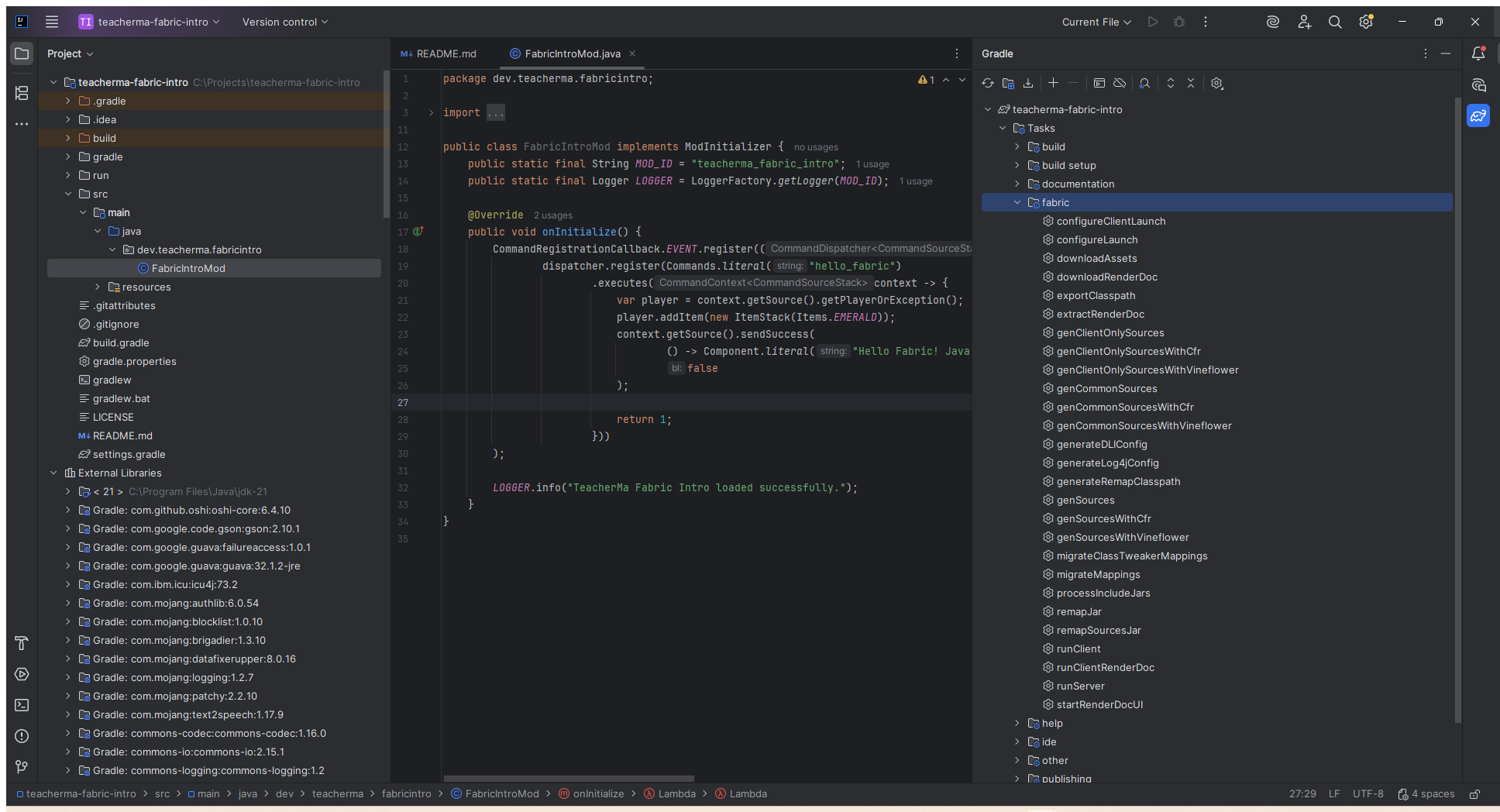This screenshot has width=1500, height=812.
Task: Collapse all nodes in Gradle tree
Action: point(1191,83)
